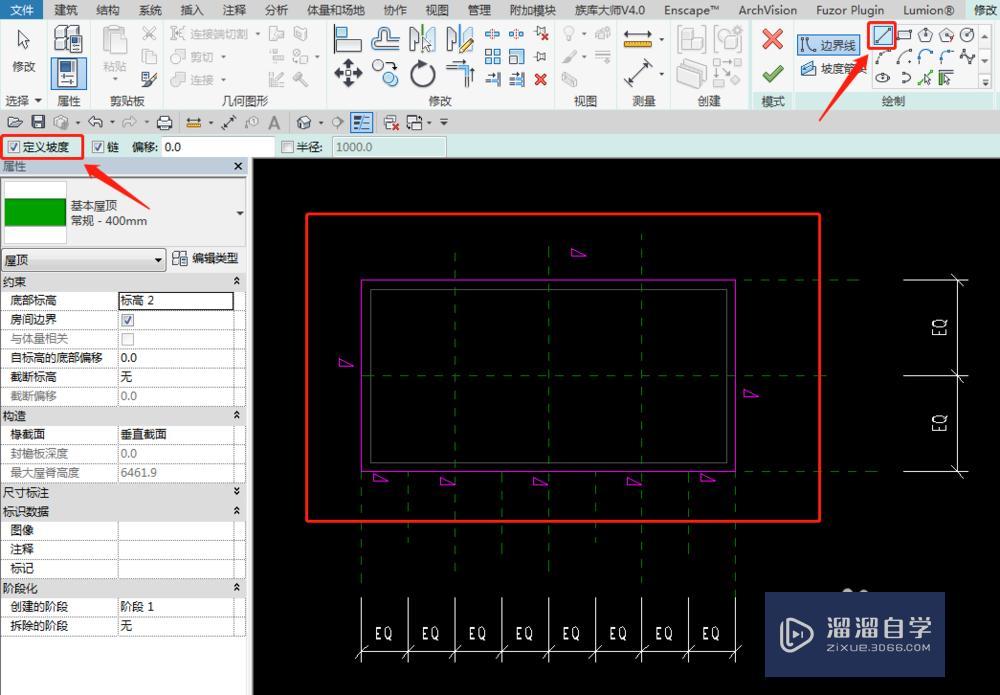Close the 属性 Properties panel

(238, 166)
